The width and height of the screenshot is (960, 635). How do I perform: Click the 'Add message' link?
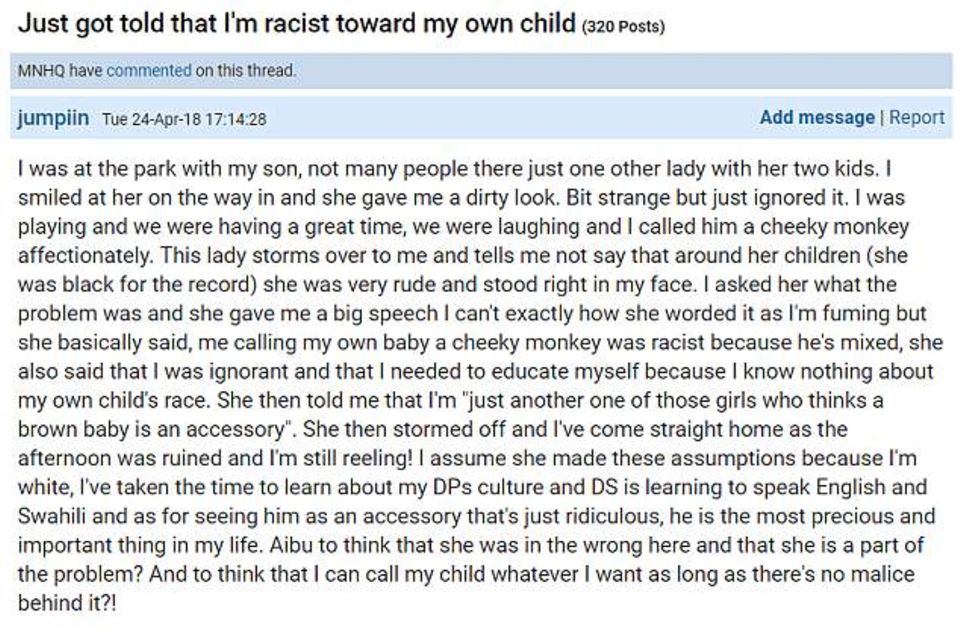coord(817,117)
